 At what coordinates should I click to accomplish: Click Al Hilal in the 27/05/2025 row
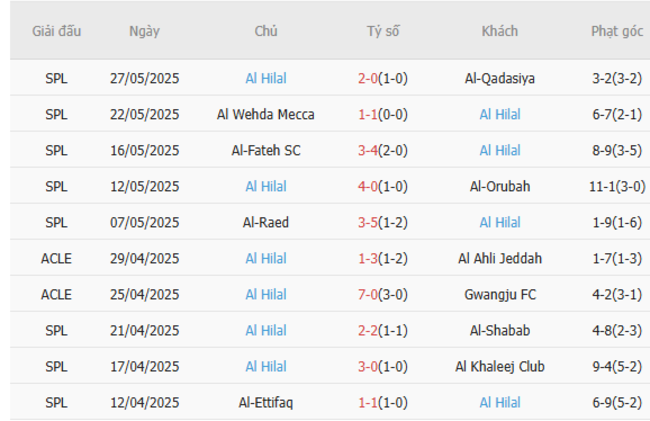[265, 78]
